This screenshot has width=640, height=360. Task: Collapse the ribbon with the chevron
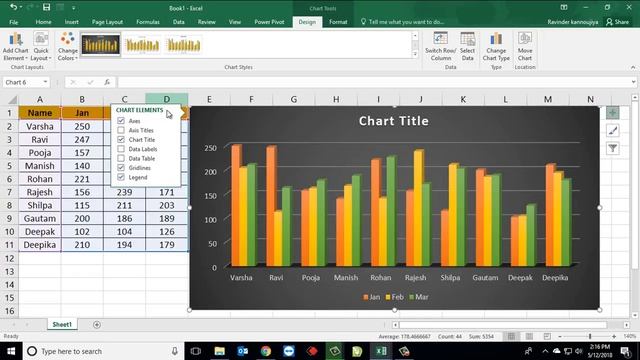[x=633, y=67]
